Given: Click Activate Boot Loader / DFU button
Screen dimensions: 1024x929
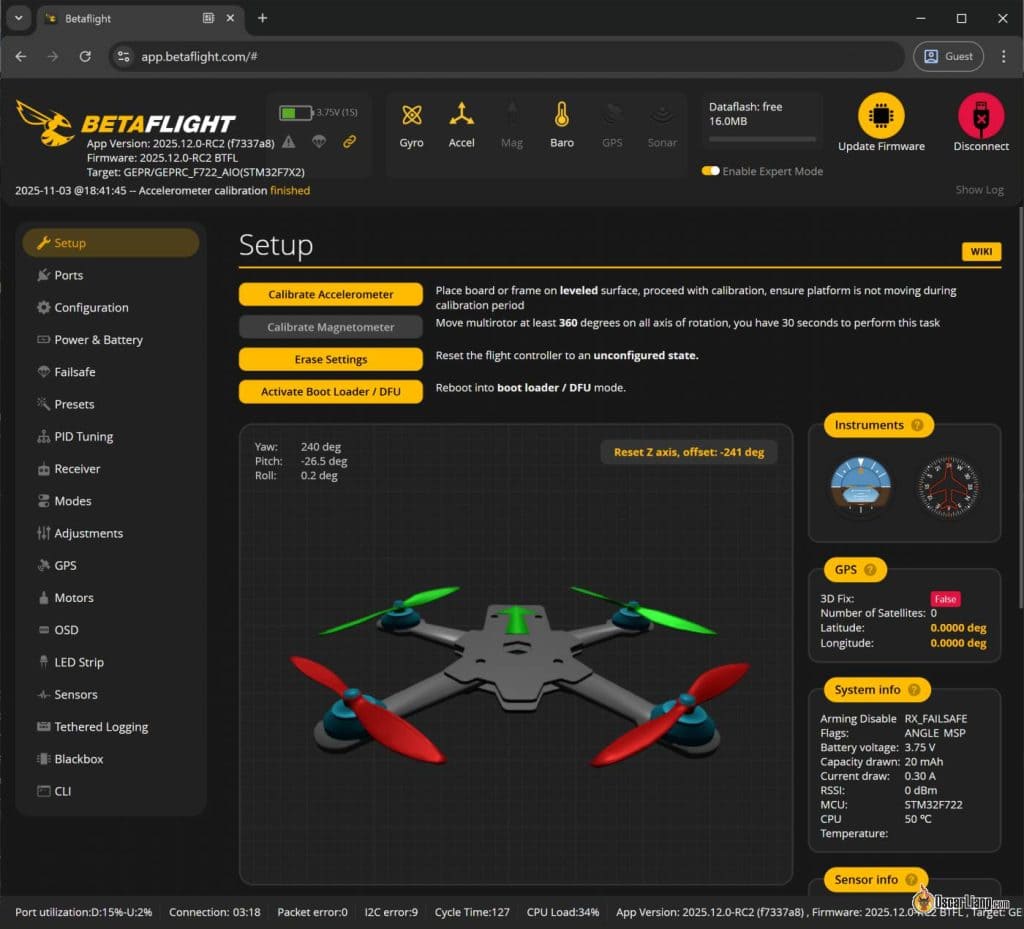Looking at the screenshot, I should [330, 392].
